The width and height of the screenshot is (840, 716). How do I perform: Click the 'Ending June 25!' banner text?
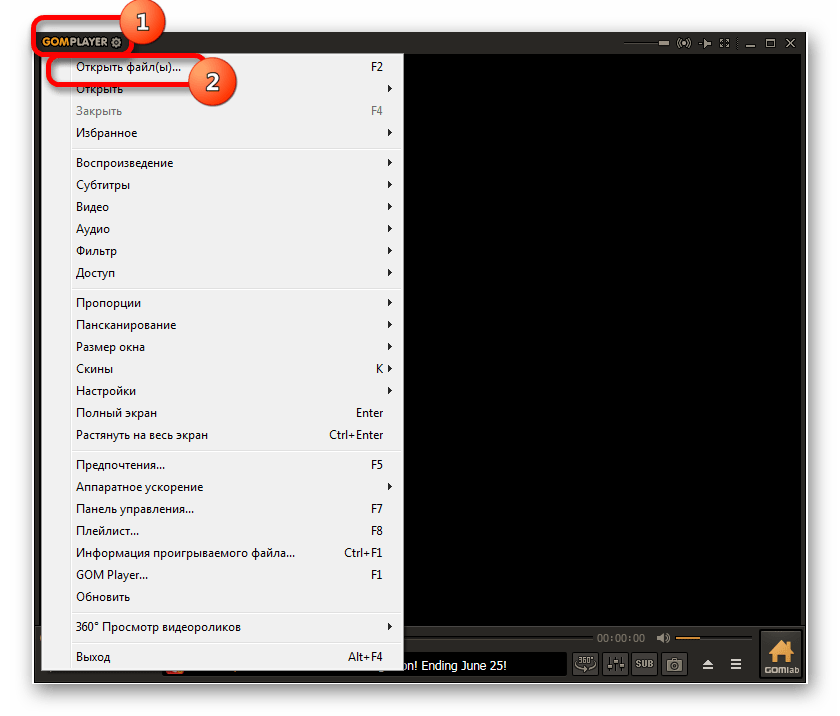point(463,665)
